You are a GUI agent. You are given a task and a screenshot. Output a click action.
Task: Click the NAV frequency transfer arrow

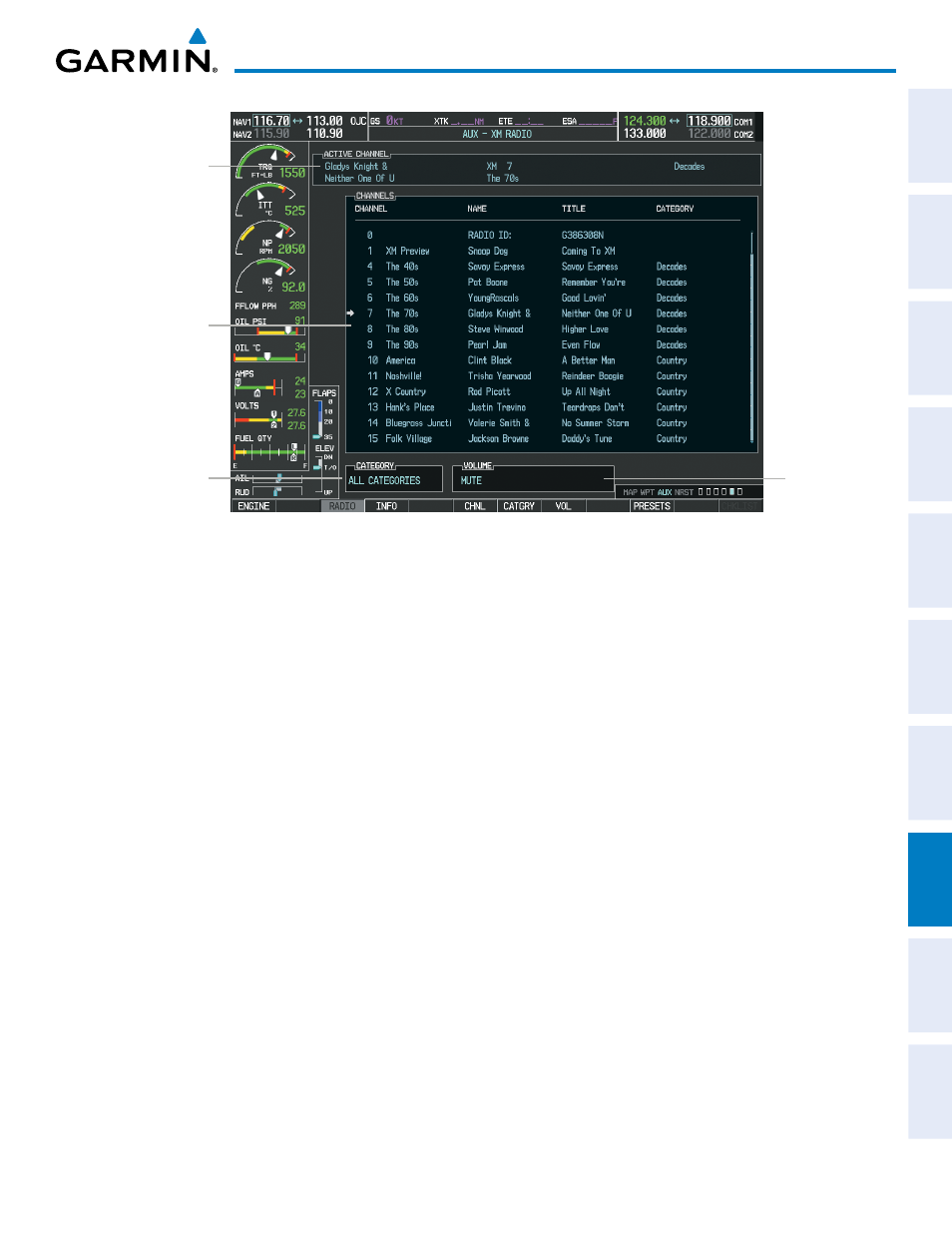point(297,121)
